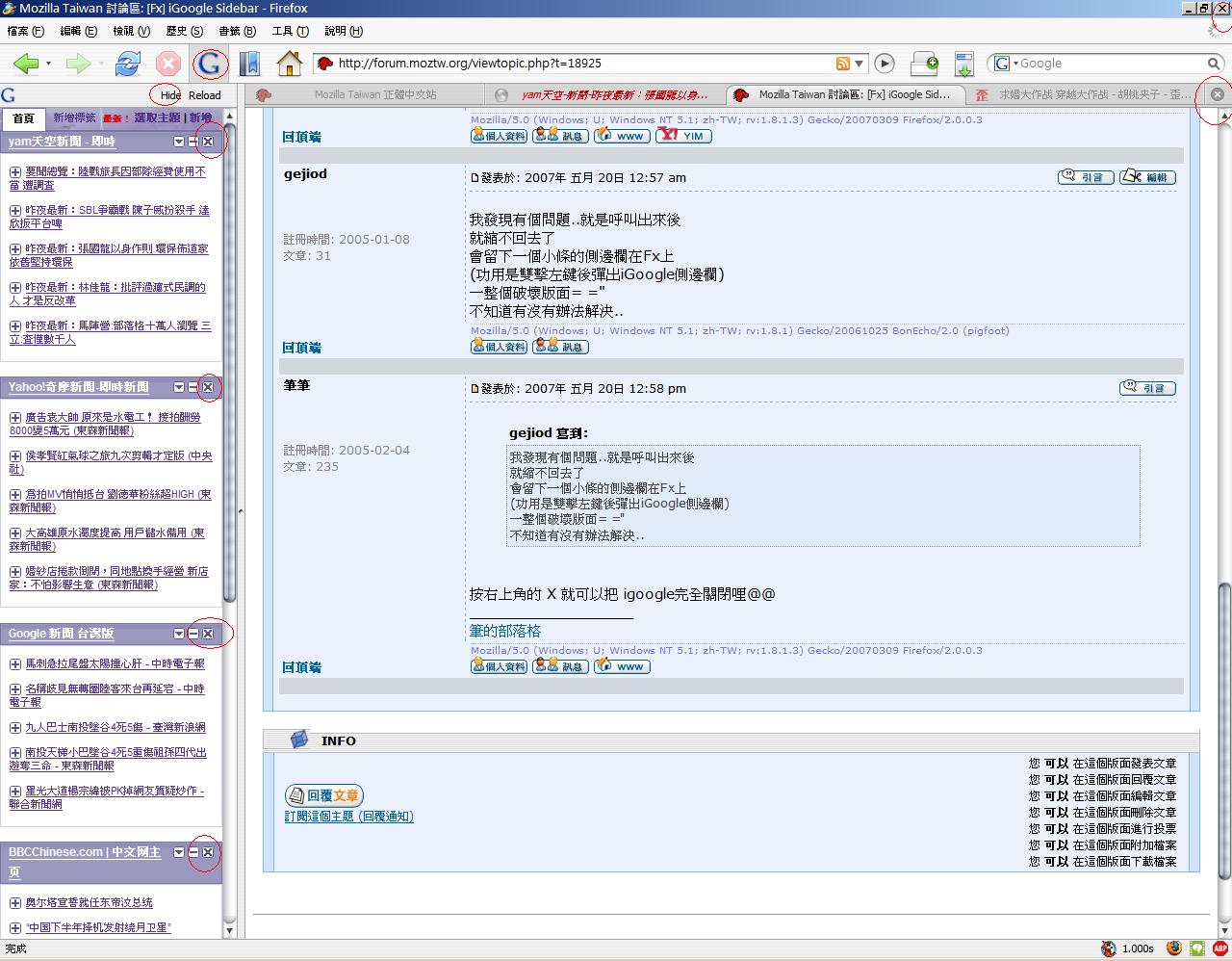
Task: Open the bookmarks sidebar icon
Action: click(249, 64)
